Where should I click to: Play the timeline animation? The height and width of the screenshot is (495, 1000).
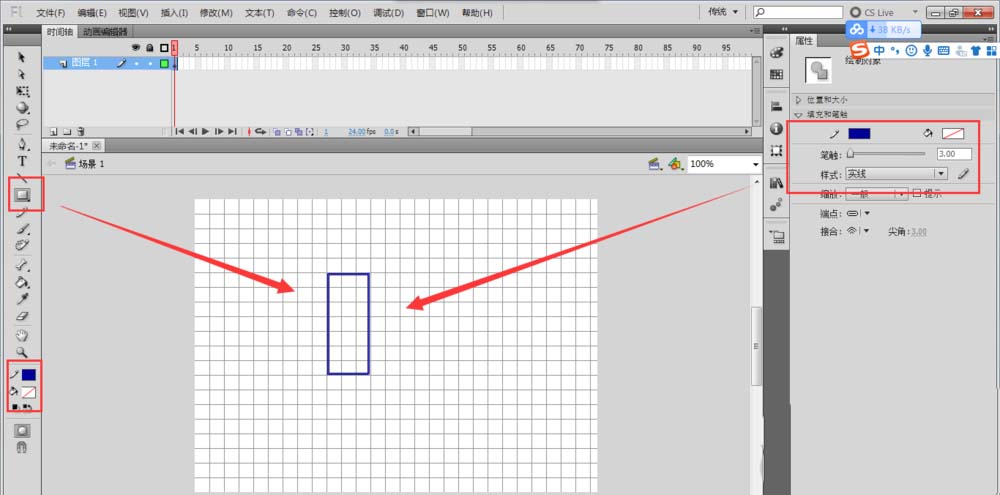205,131
